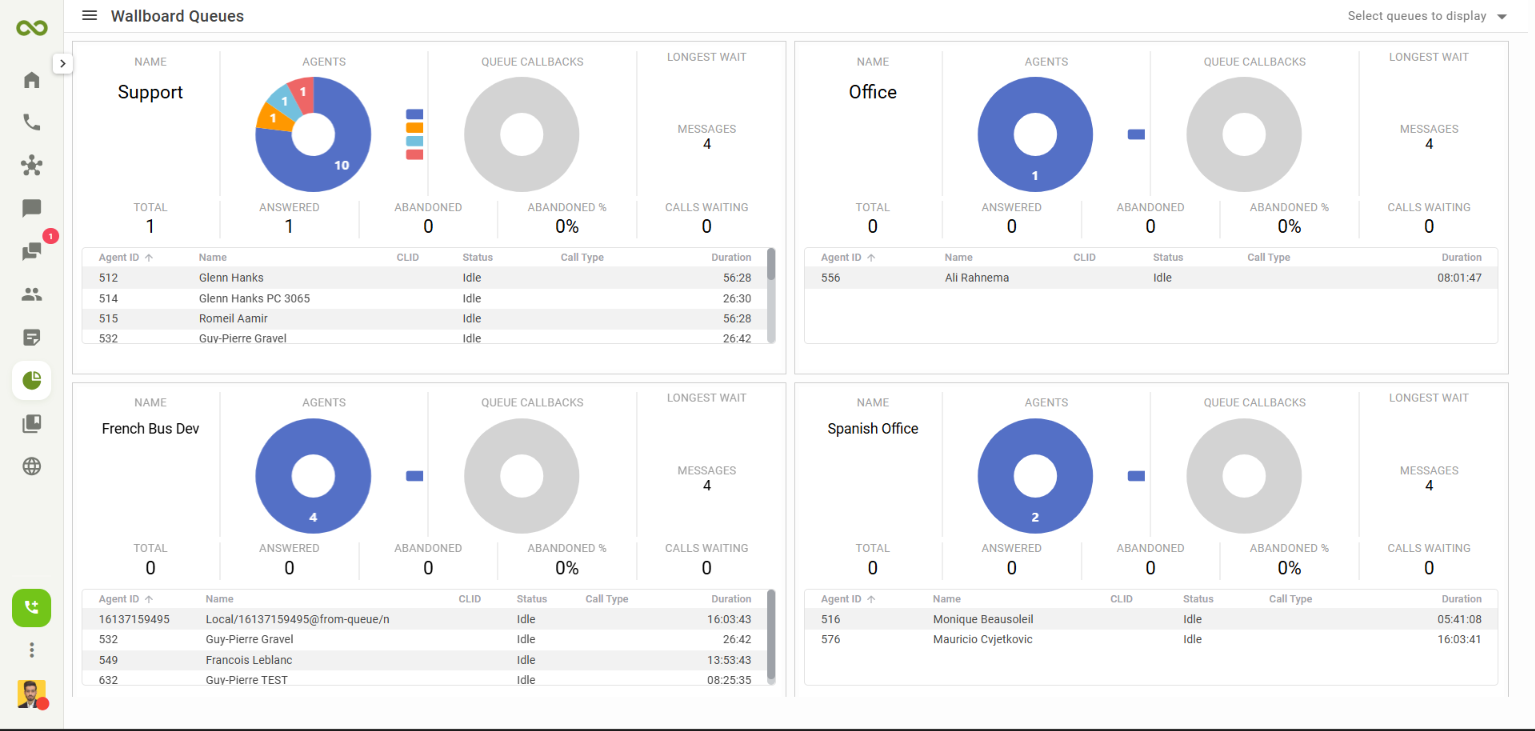Sort Office table by Duration header

click(1462, 258)
